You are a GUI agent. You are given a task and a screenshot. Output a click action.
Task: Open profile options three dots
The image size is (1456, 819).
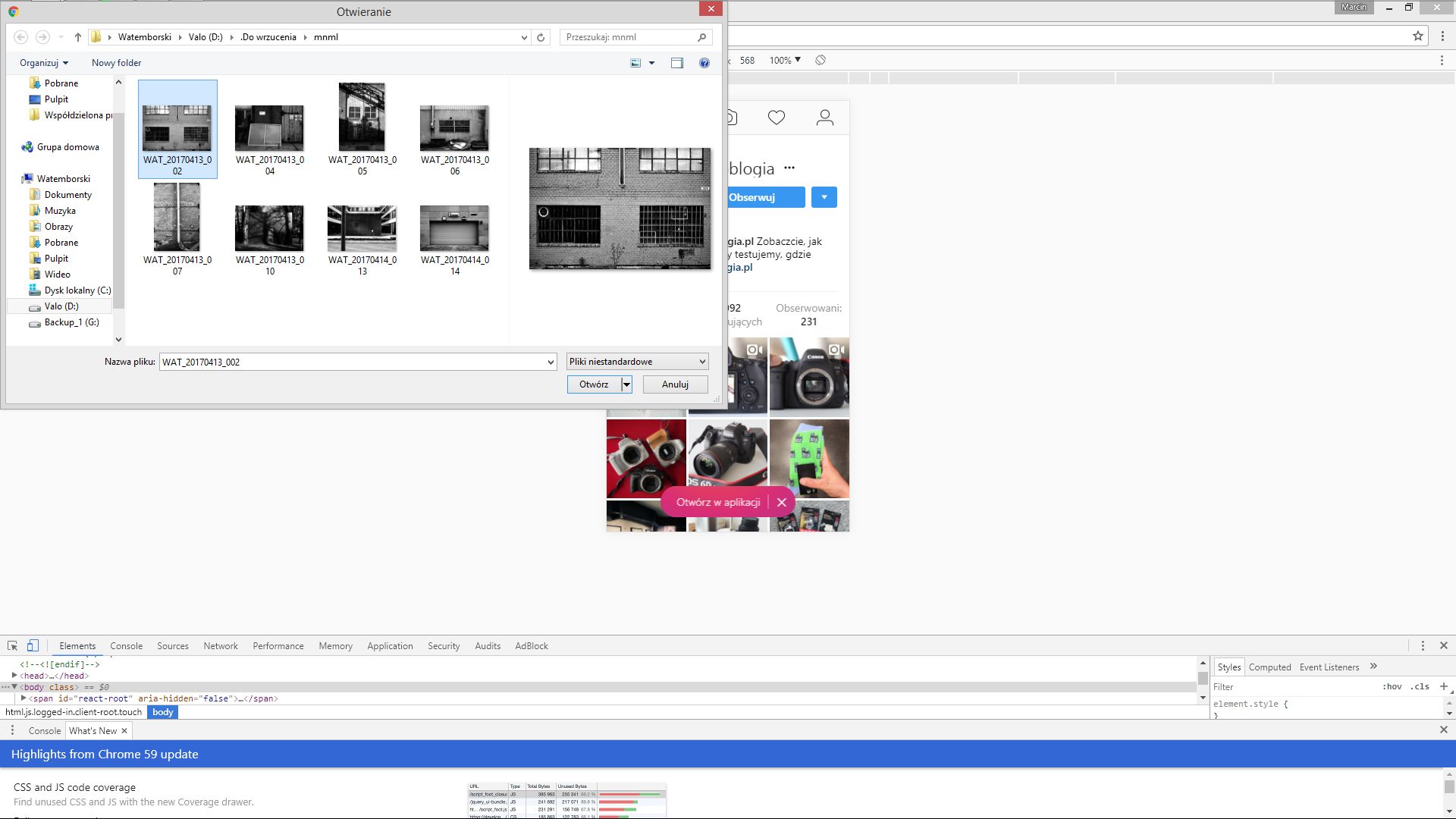coord(789,168)
